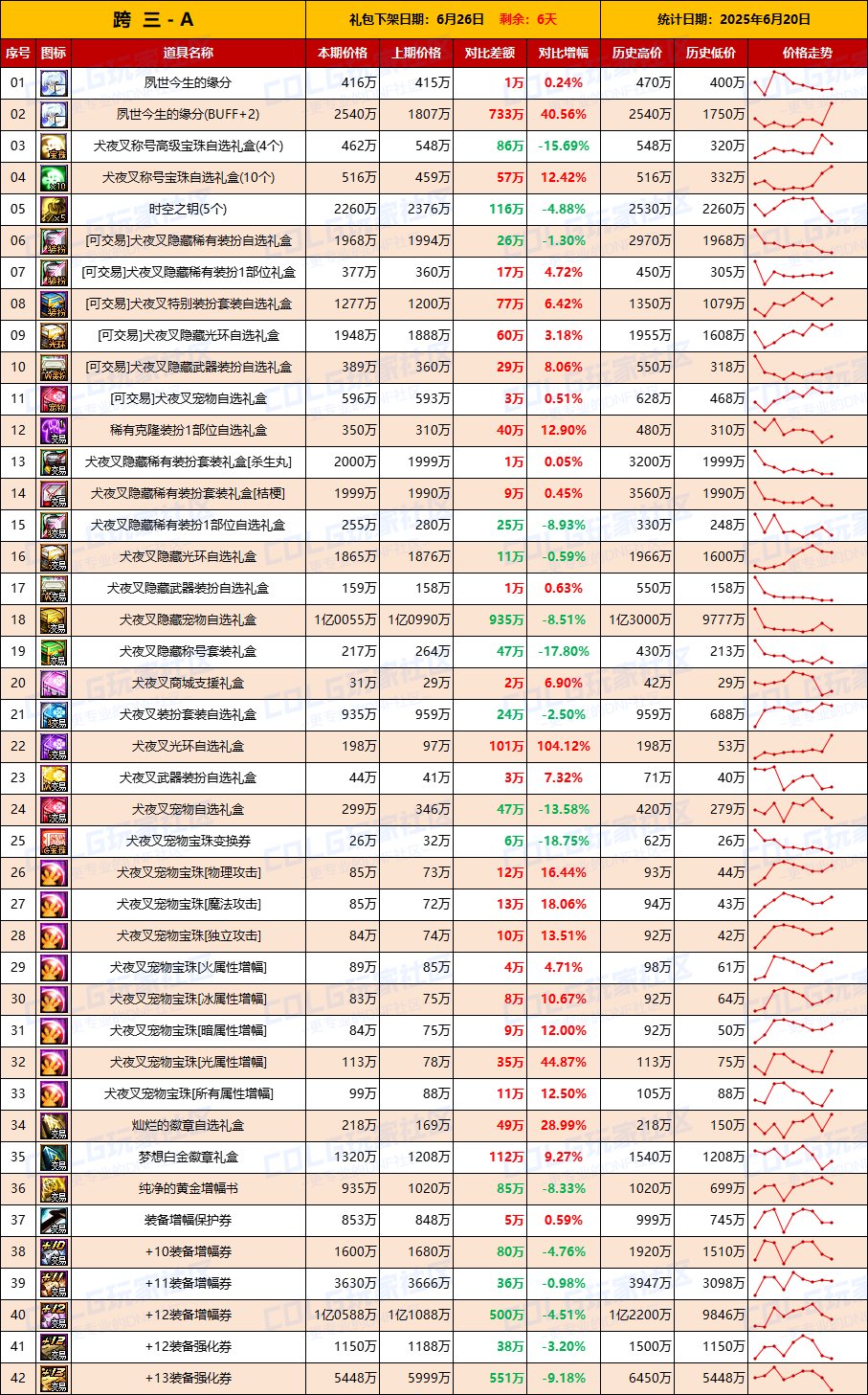Click the item name 犬夜叉宠物宝珠[暗属性增幅]

[189, 1031]
